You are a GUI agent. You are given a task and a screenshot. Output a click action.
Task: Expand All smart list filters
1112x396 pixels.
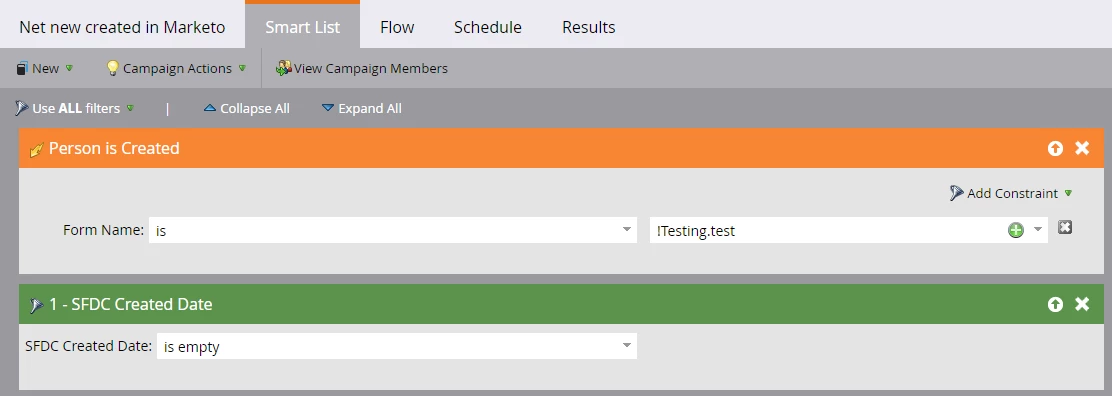click(x=362, y=109)
